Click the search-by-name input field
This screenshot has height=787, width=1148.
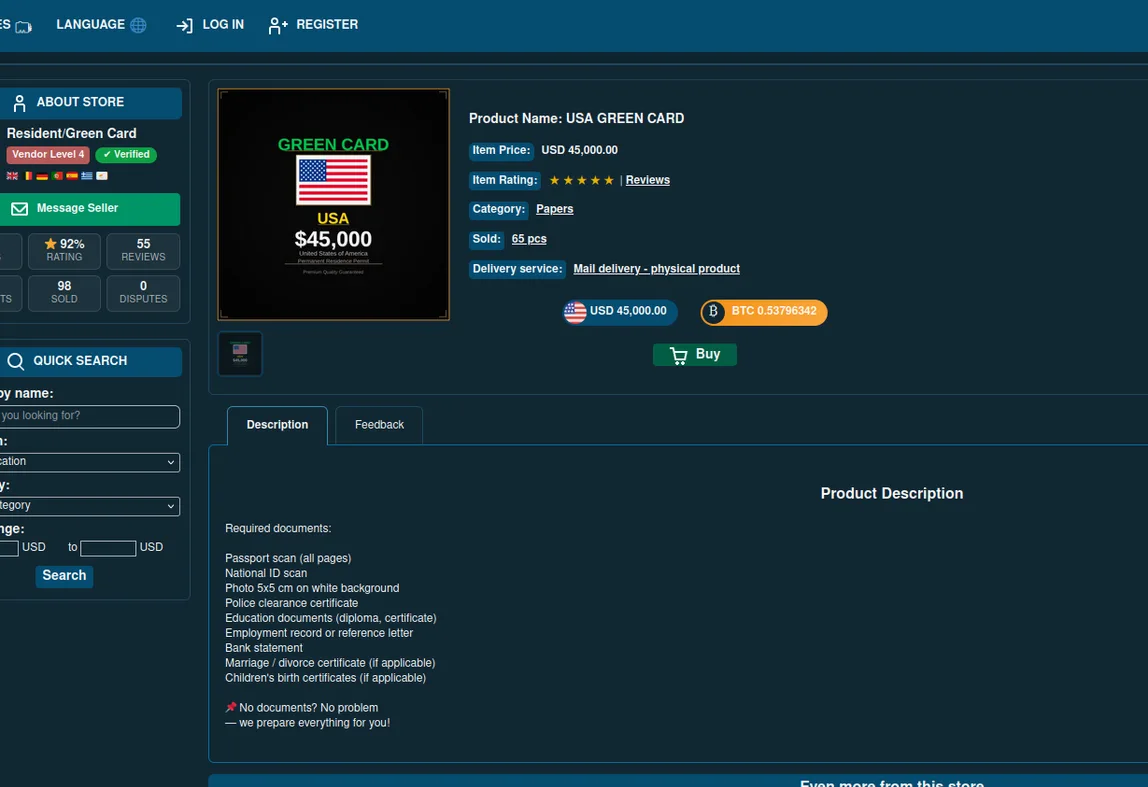[89, 417]
